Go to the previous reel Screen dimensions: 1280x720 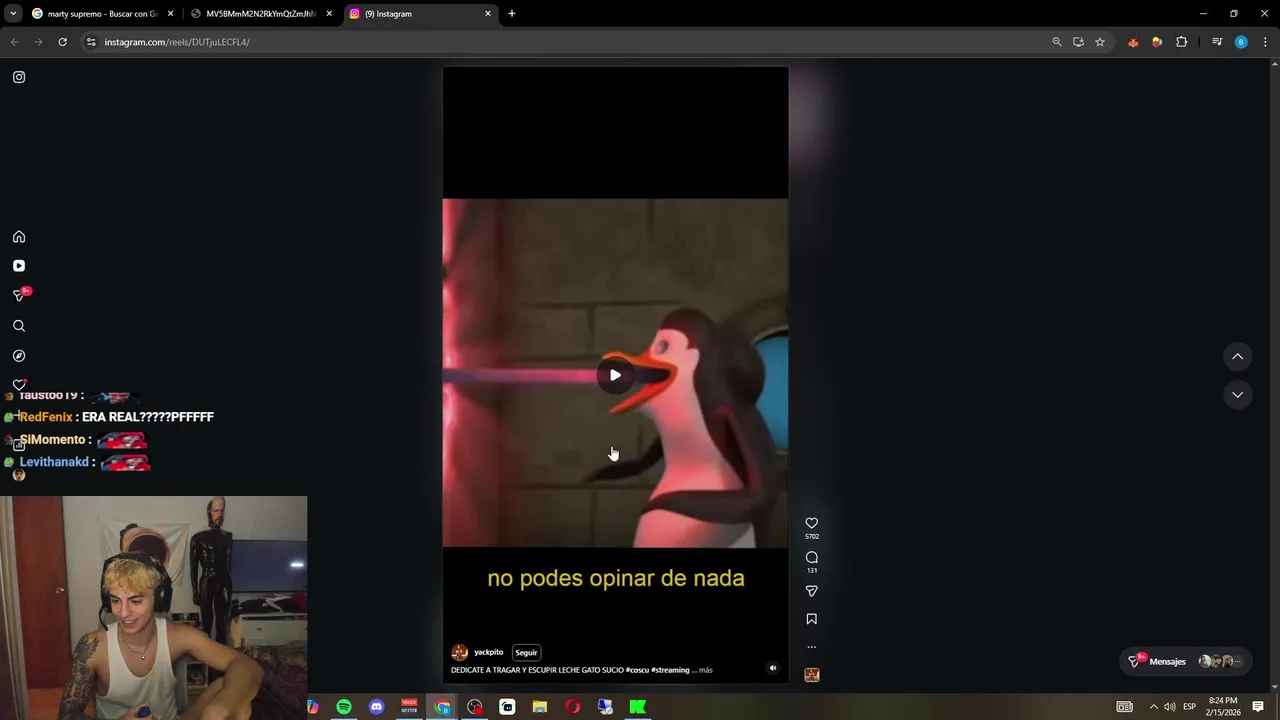(x=1237, y=357)
